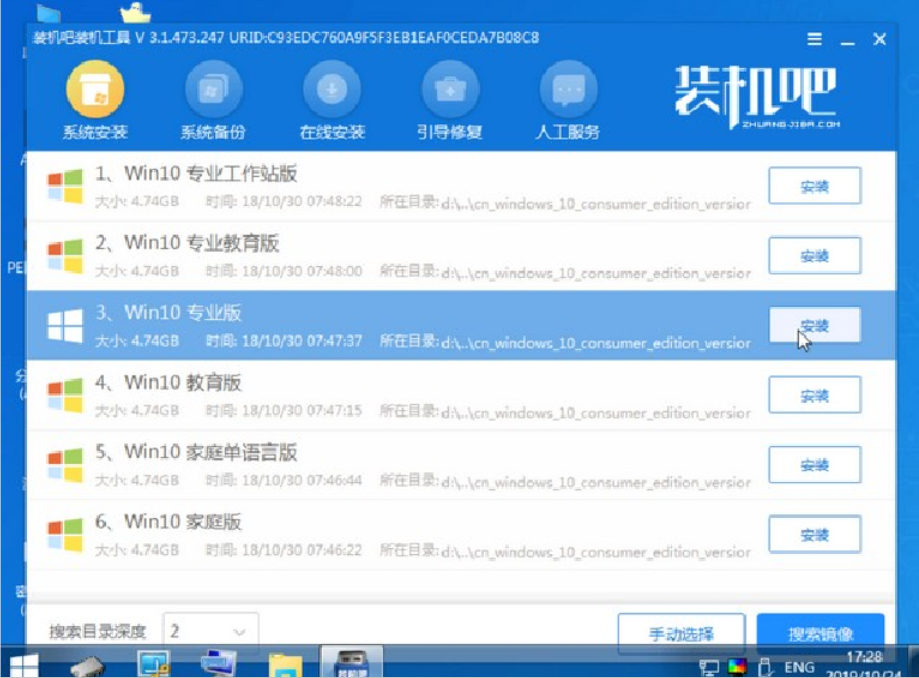The image size is (919, 678).
Task: Open the computer network icon on taskbar
Action: coord(218,665)
